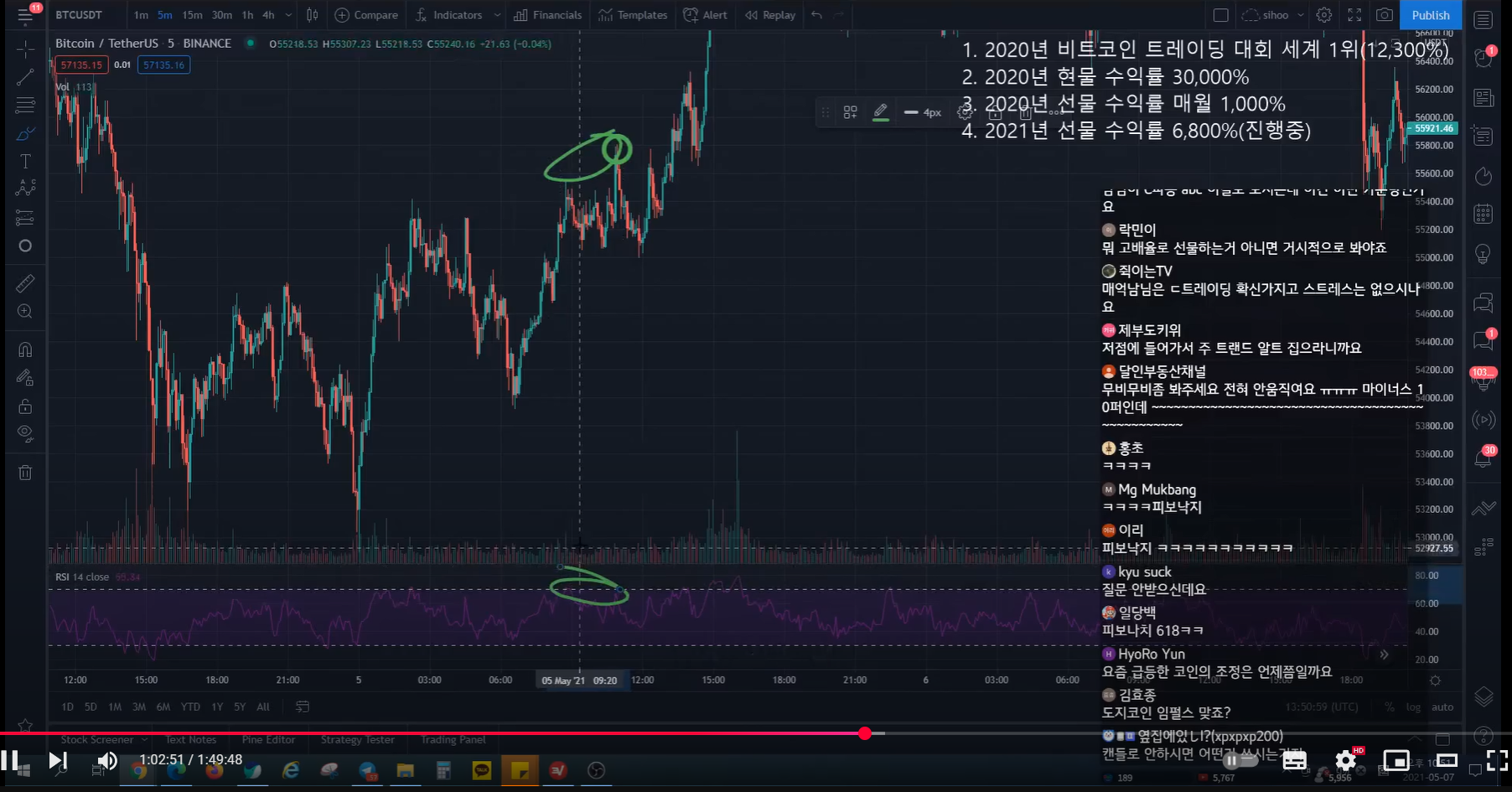Select the crosshair cursor tool
1512x792 pixels.
tap(25, 49)
